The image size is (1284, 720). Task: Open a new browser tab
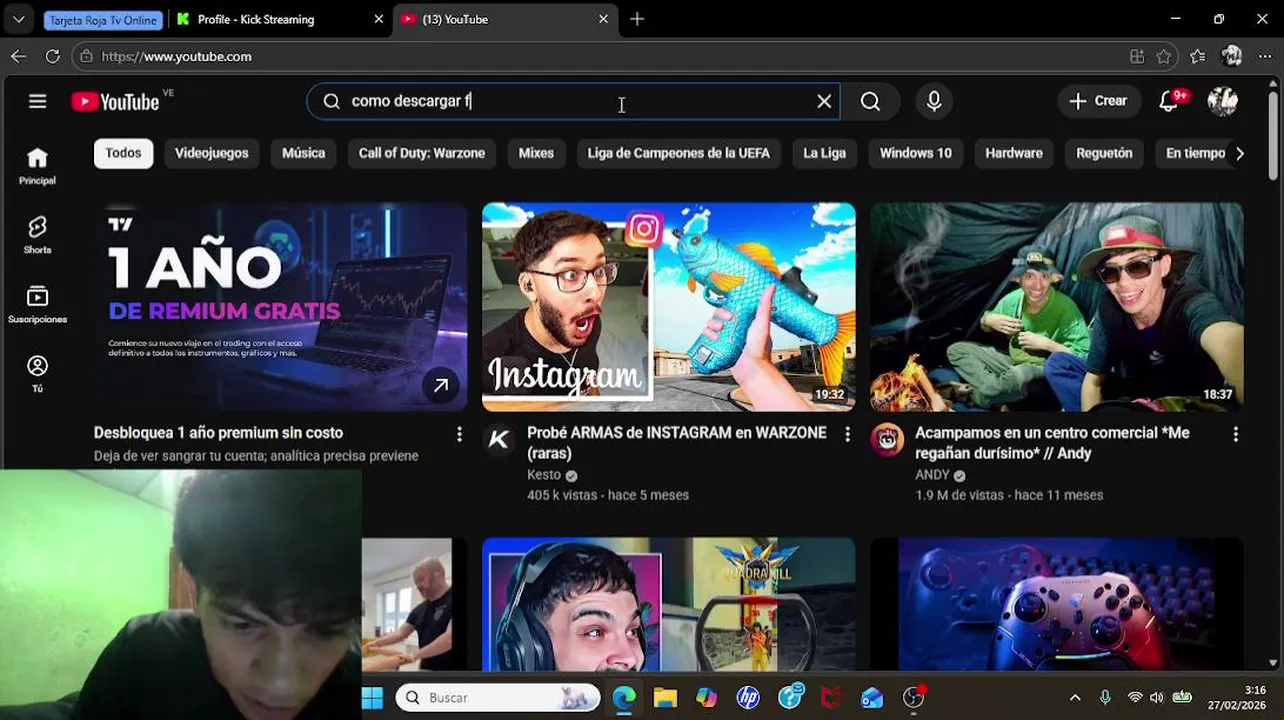pos(637,19)
